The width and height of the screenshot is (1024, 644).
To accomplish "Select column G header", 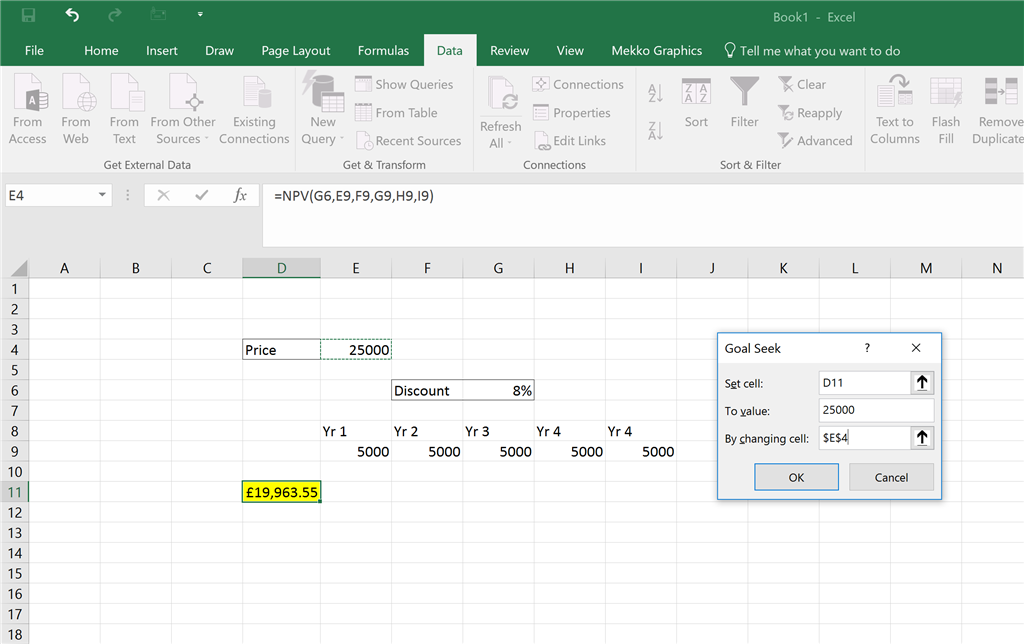I will (498, 268).
